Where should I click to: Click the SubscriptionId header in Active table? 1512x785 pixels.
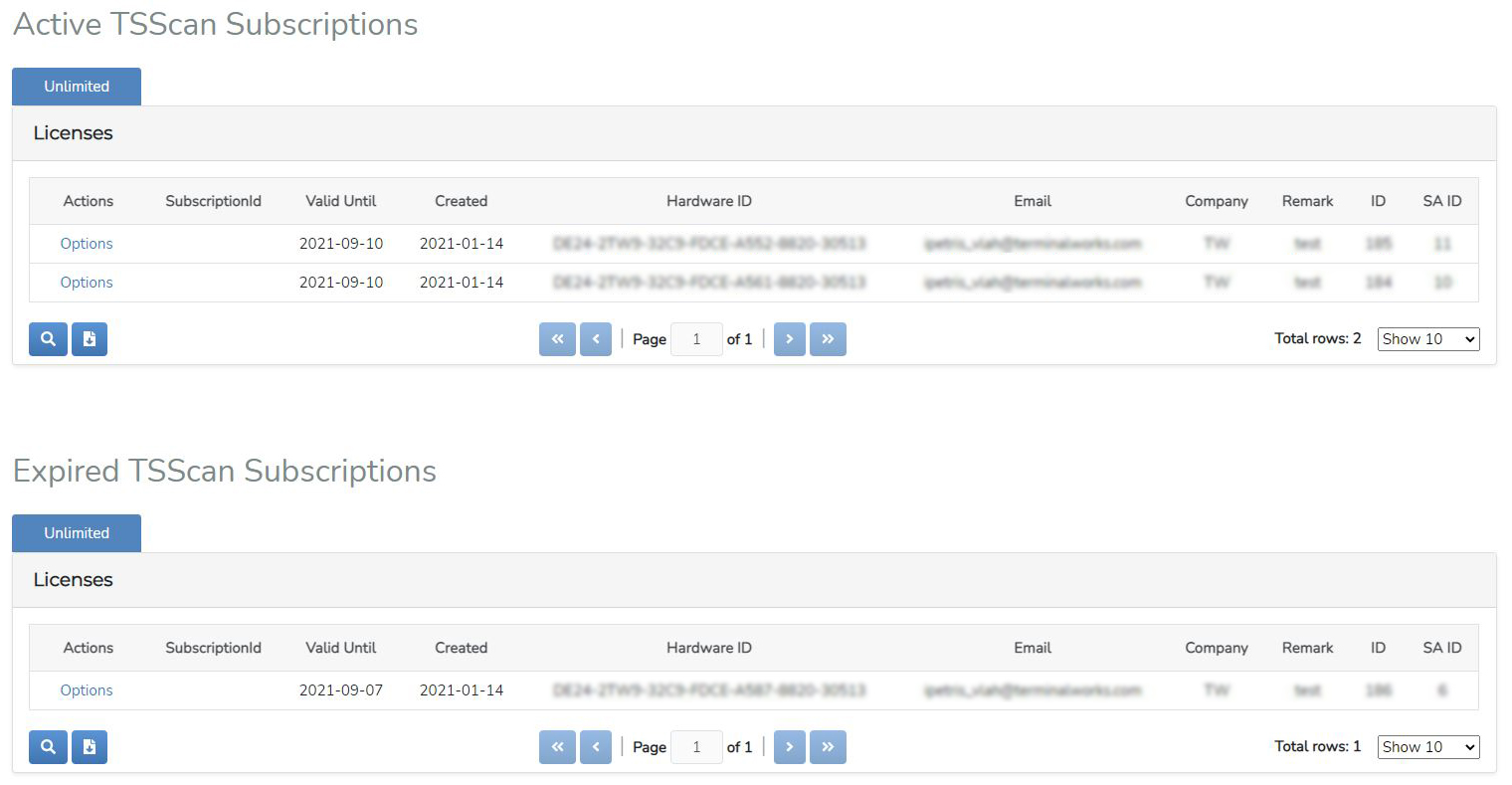(x=213, y=201)
